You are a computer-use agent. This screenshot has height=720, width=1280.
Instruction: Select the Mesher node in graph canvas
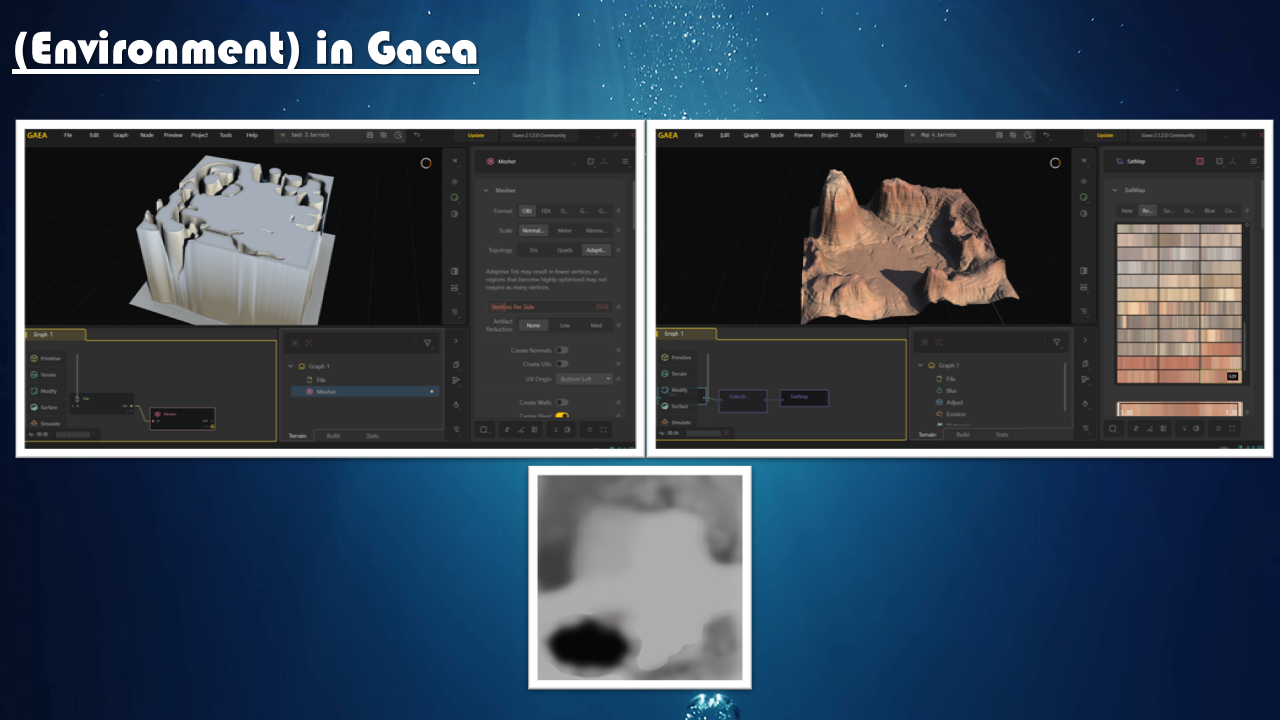[182, 418]
